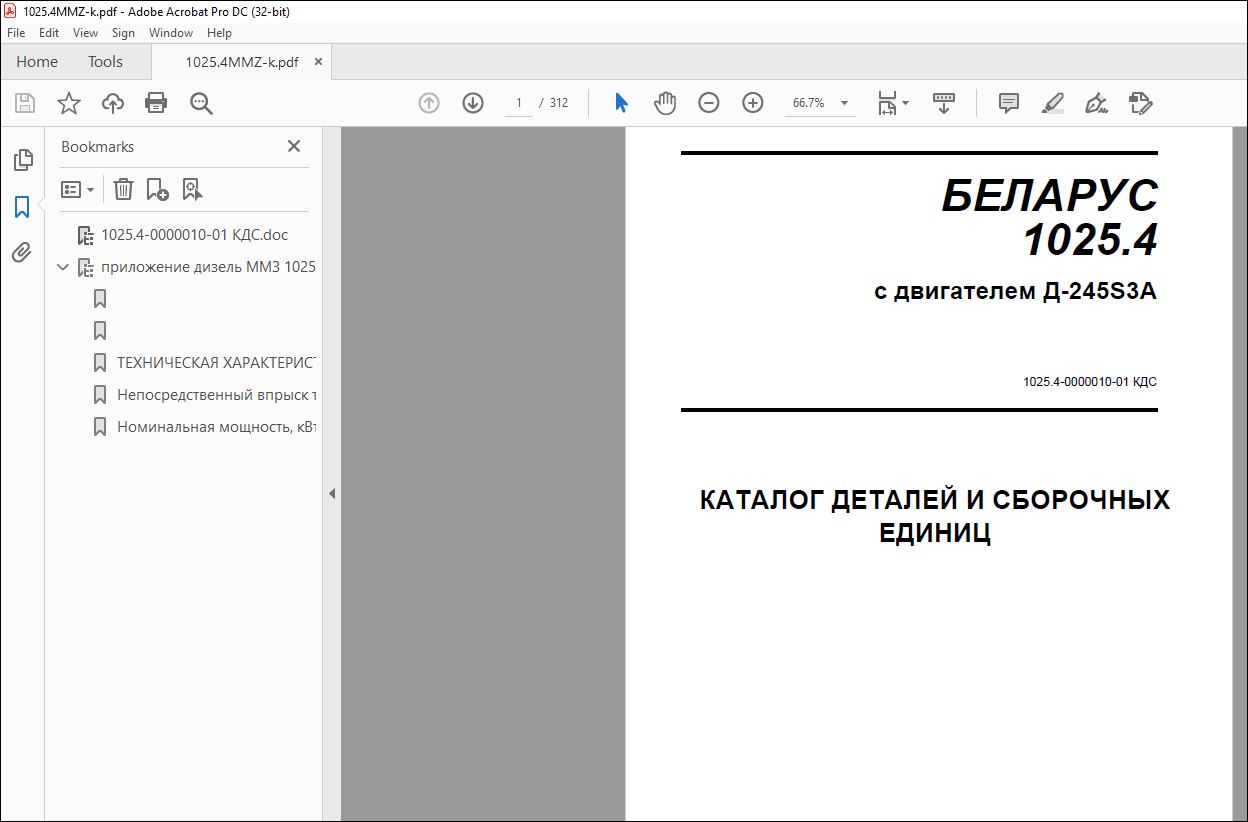Click '1025.4-0000010-01 КДС' text on the page
Viewport: 1248px width, 822px height.
(1090, 382)
